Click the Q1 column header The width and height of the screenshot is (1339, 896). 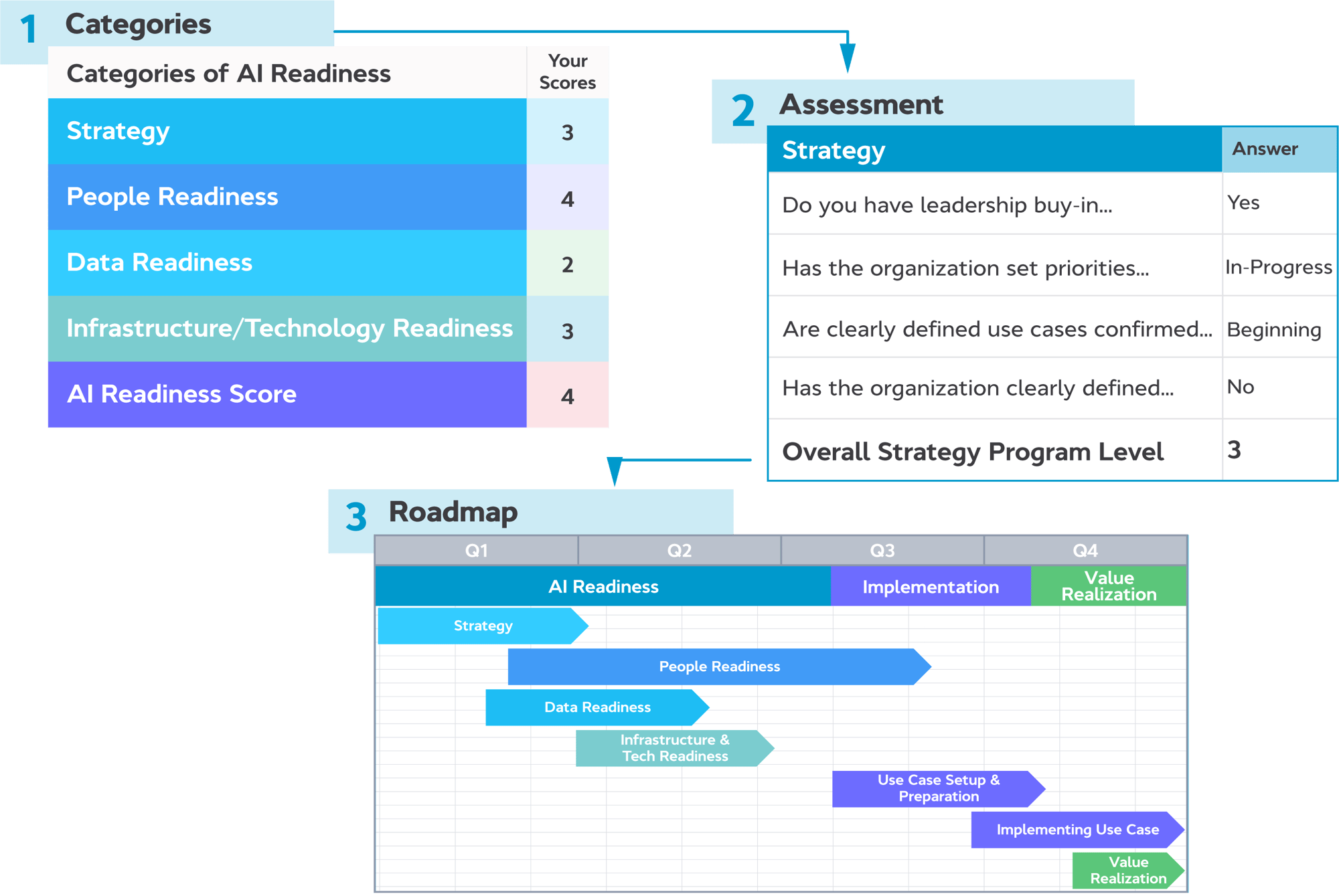(x=477, y=550)
